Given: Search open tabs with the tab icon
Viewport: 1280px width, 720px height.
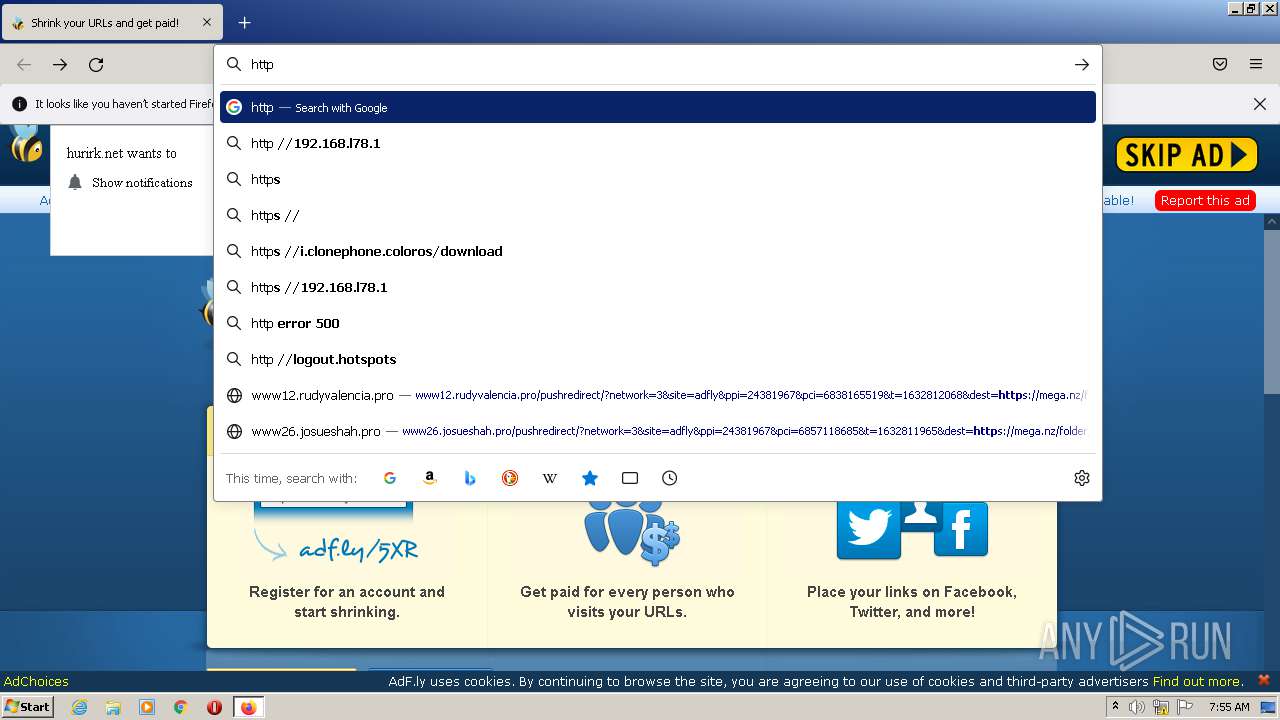Looking at the screenshot, I should 630,478.
